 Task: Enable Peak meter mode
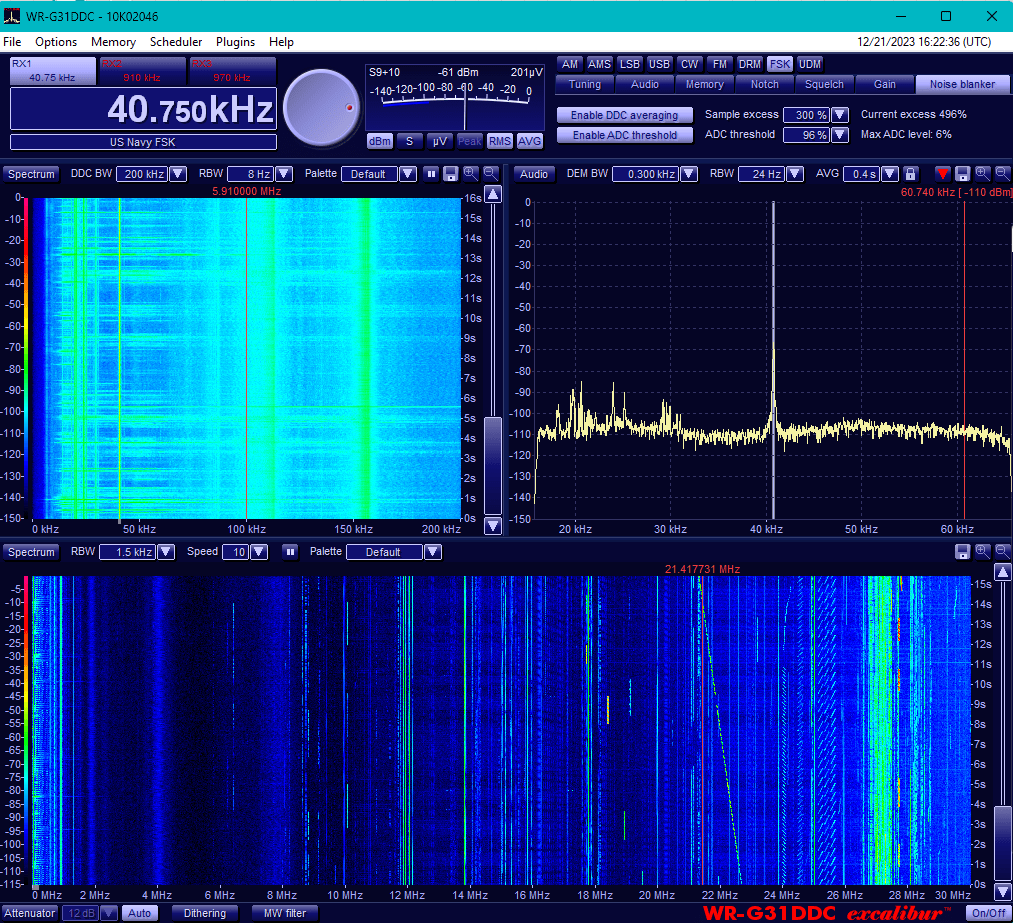tap(470, 141)
